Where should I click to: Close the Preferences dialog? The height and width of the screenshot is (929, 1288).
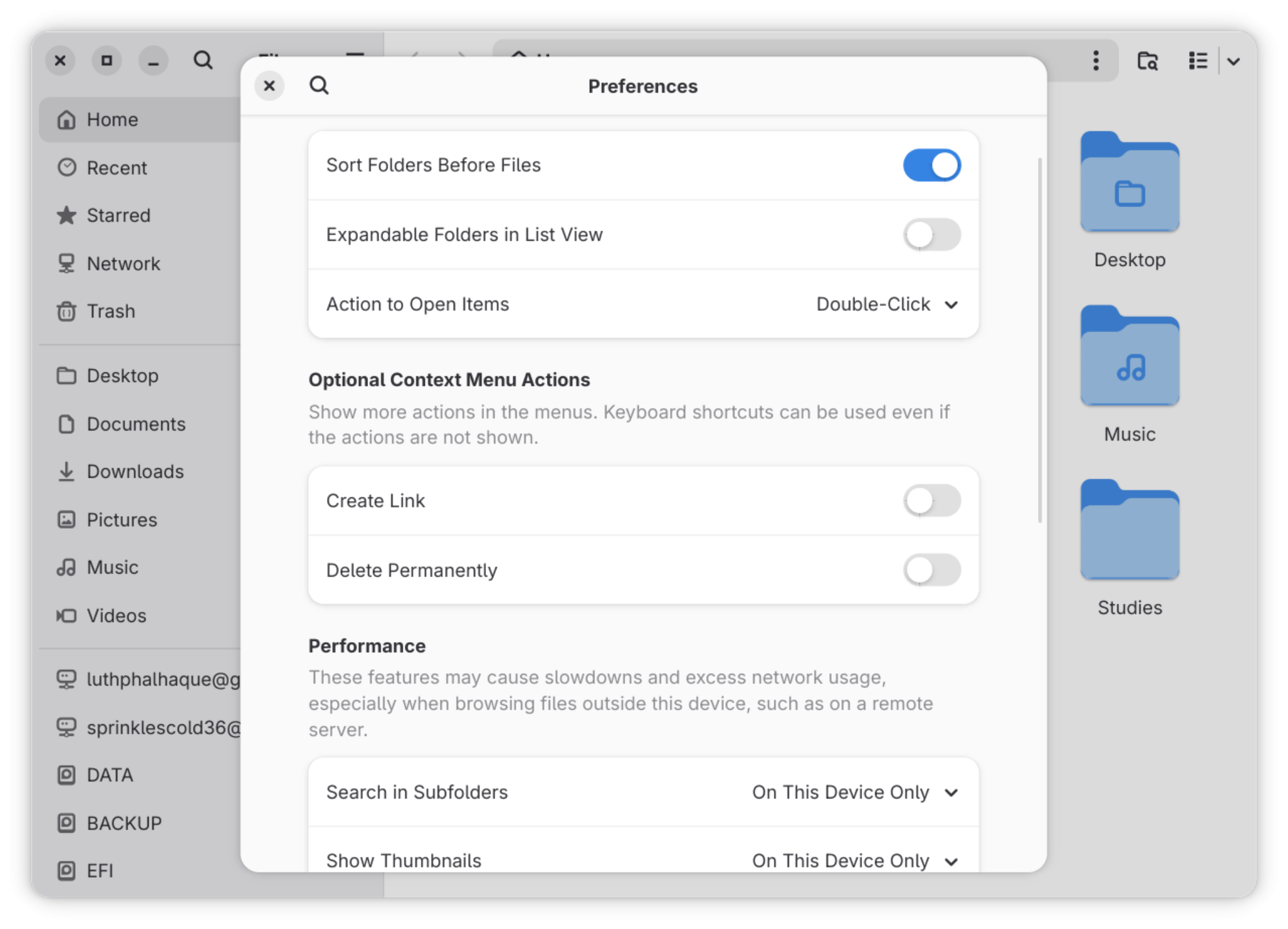coord(269,86)
